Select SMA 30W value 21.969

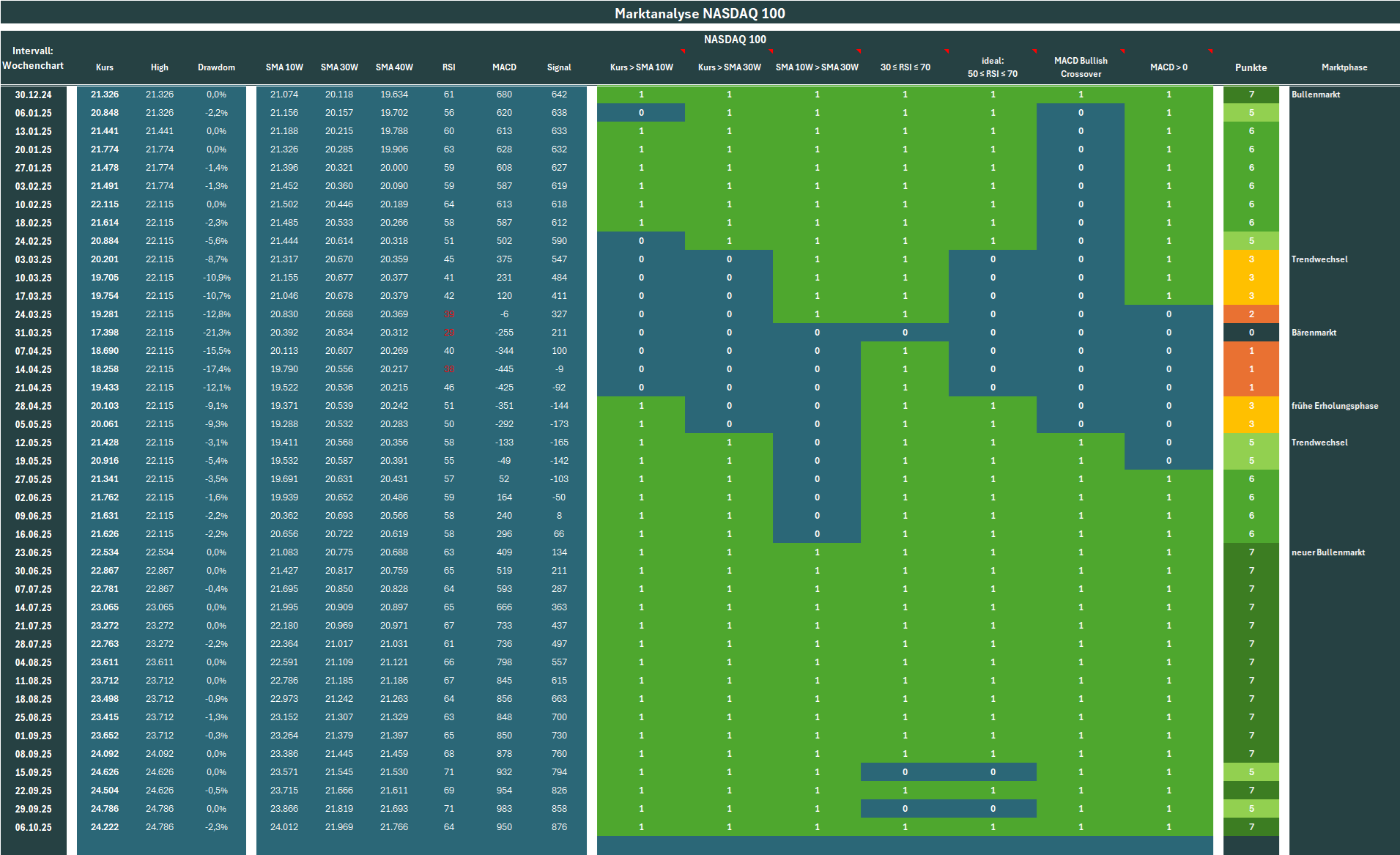point(339,827)
